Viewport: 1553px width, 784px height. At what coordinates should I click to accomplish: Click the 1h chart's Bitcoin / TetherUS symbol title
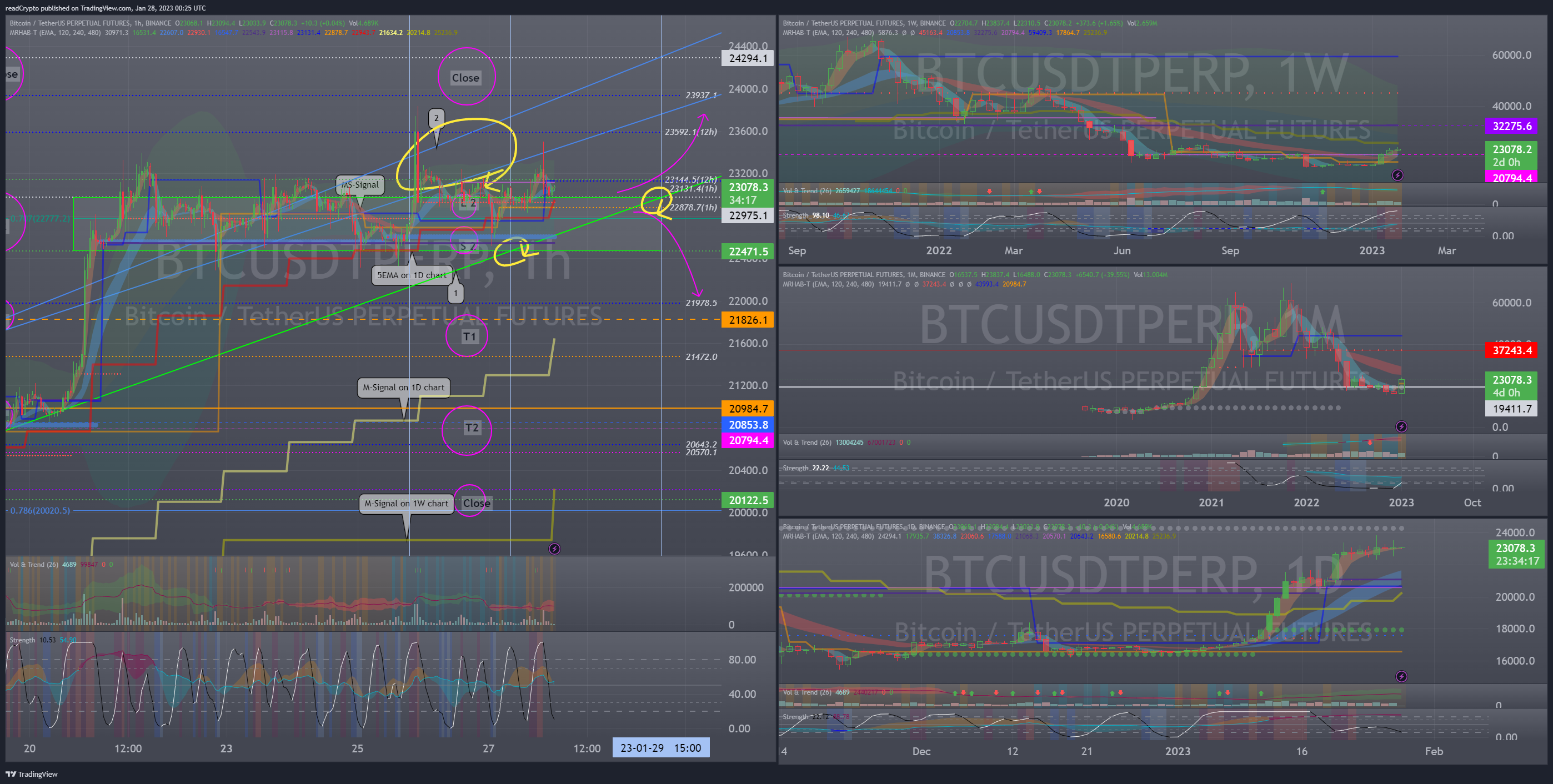tap(91, 23)
